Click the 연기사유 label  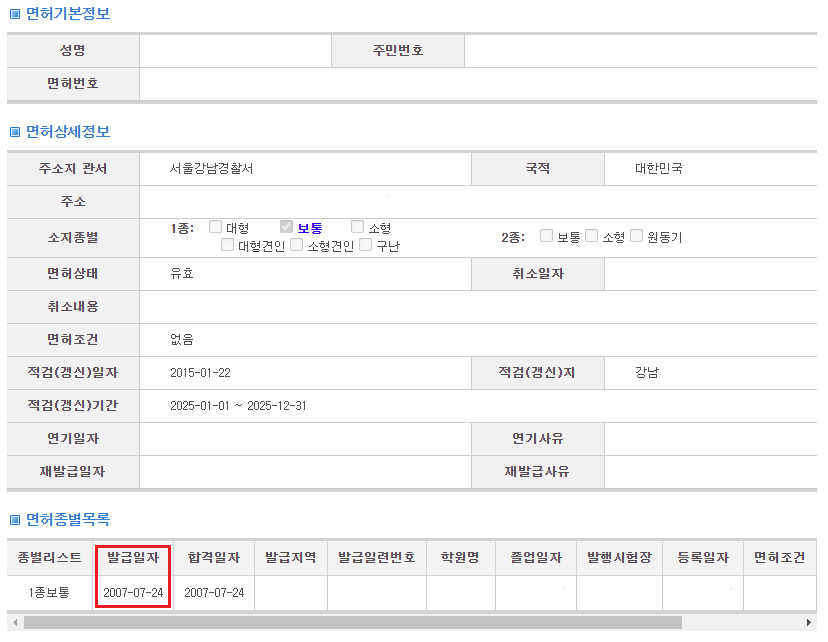click(x=538, y=439)
